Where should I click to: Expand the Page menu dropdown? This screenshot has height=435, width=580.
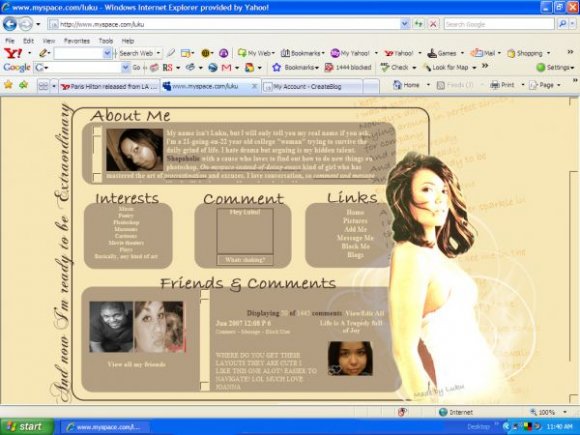coord(559,85)
